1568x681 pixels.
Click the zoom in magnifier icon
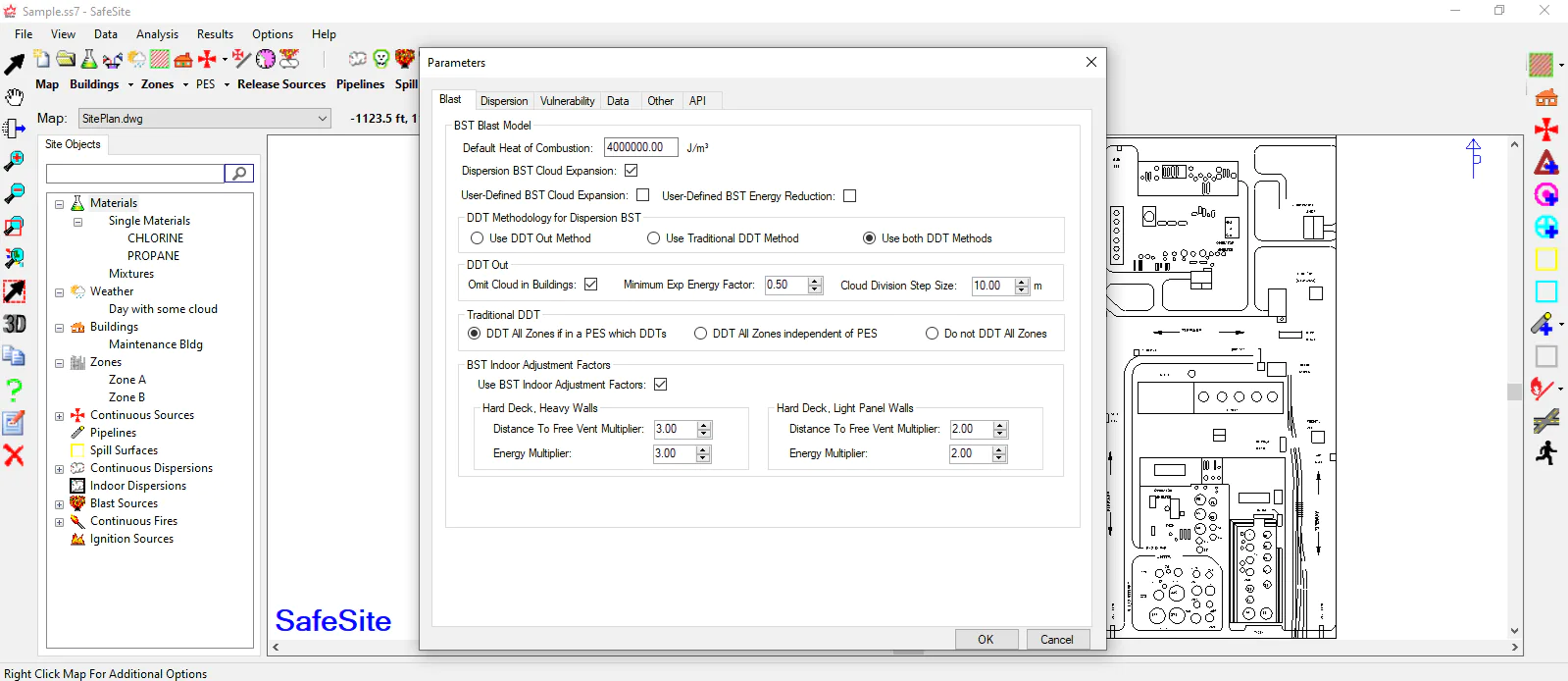coord(14,161)
